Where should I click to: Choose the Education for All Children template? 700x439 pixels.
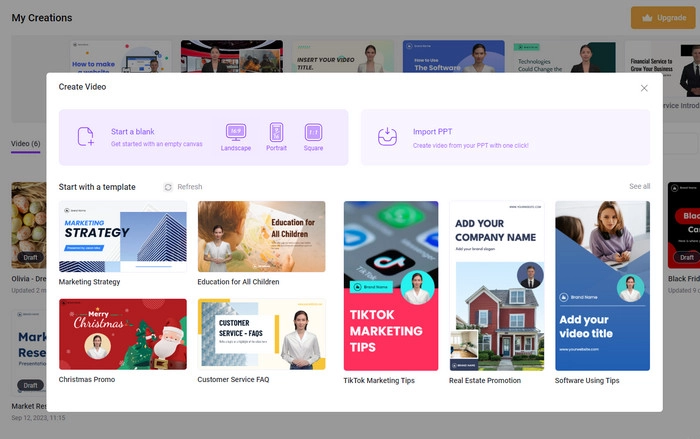[261, 237]
